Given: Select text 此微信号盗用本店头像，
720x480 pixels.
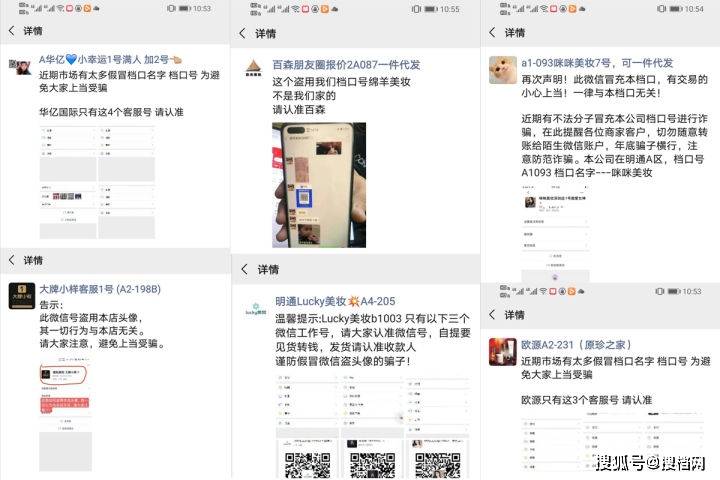Looking at the screenshot, I should [x=92, y=318].
